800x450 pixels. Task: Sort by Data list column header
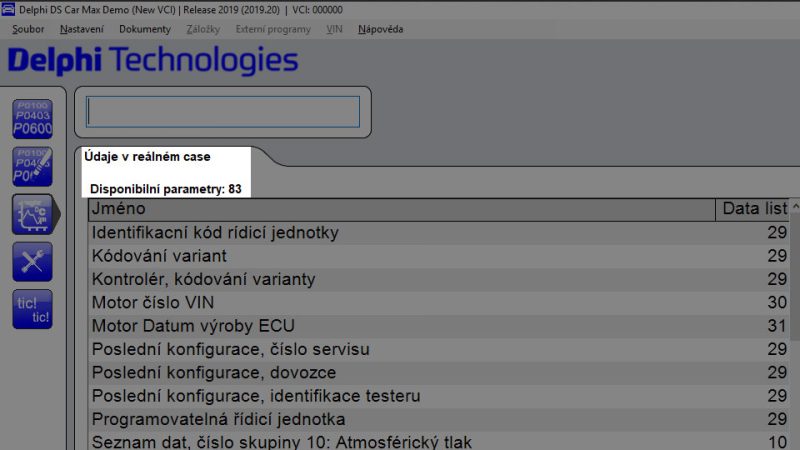754,209
